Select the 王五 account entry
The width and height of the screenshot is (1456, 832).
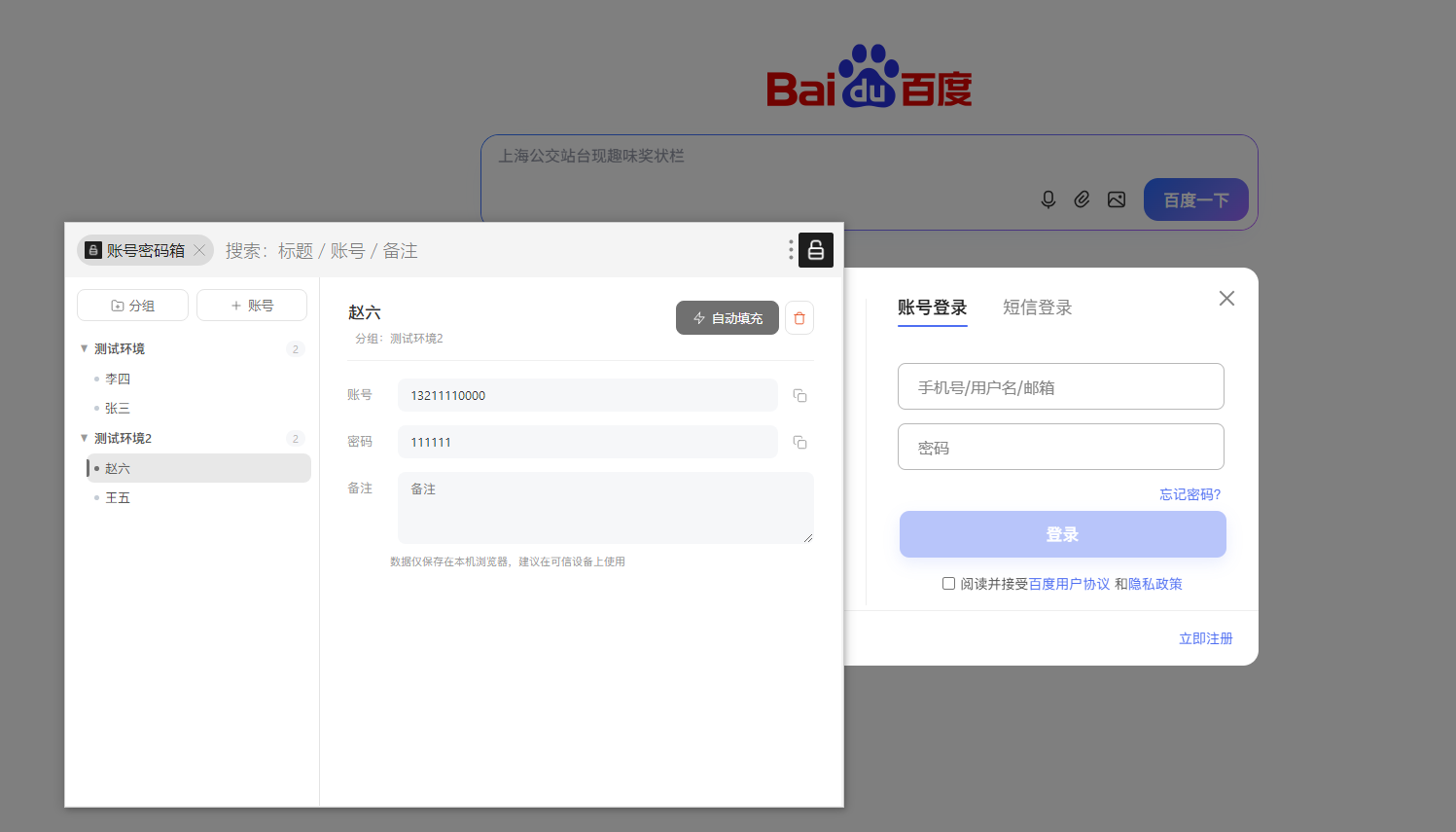[x=198, y=498]
